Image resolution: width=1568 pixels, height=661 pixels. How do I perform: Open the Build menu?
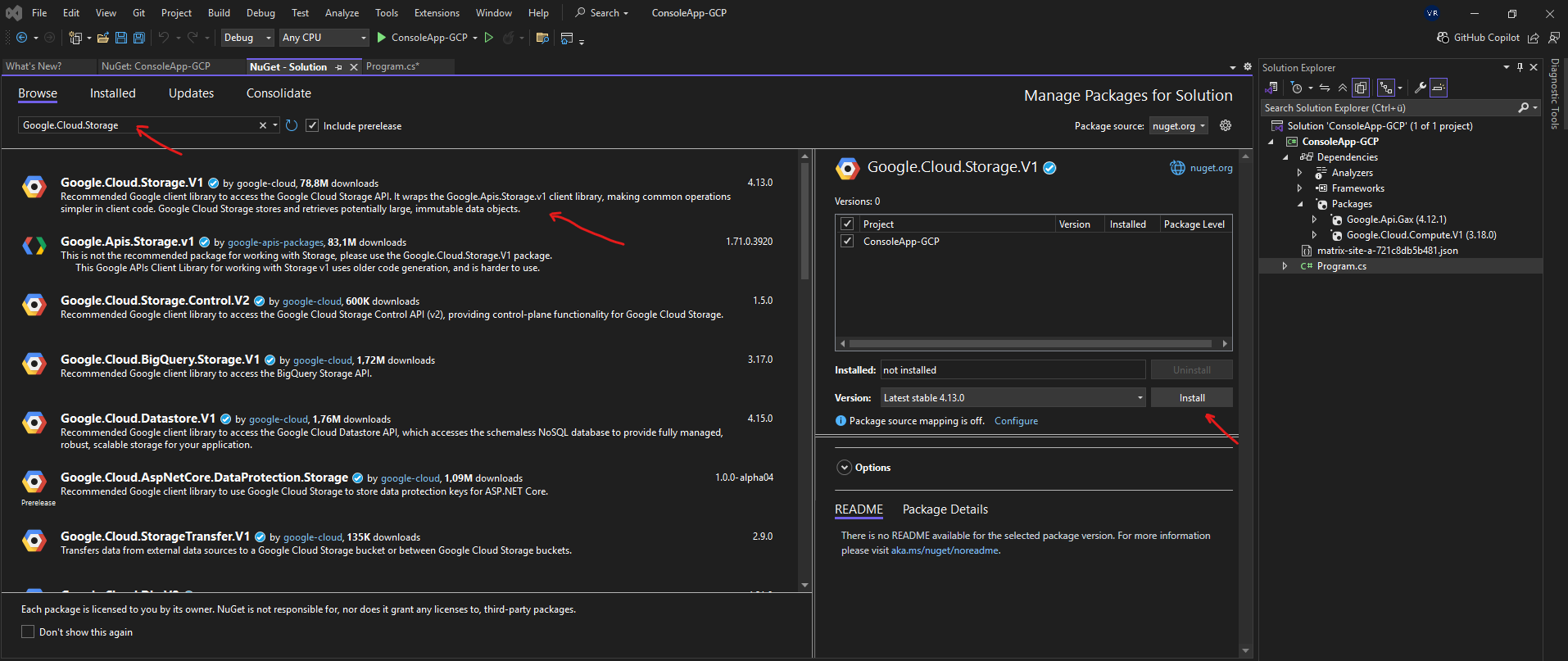pyautogui.click(x=219, y=13)
